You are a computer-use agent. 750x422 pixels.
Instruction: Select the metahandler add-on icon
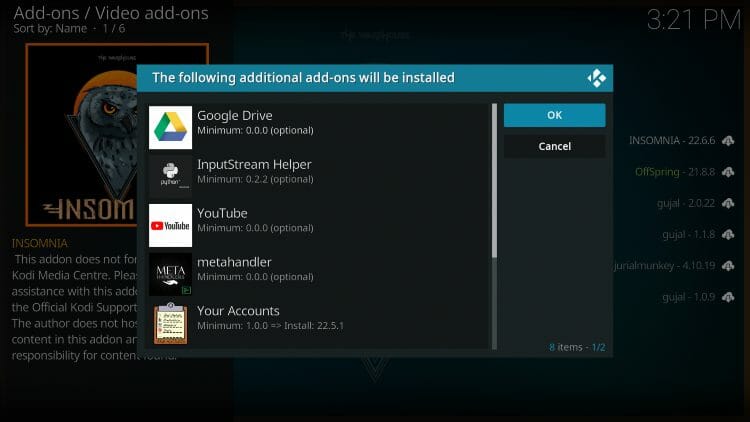pos(170,274)
